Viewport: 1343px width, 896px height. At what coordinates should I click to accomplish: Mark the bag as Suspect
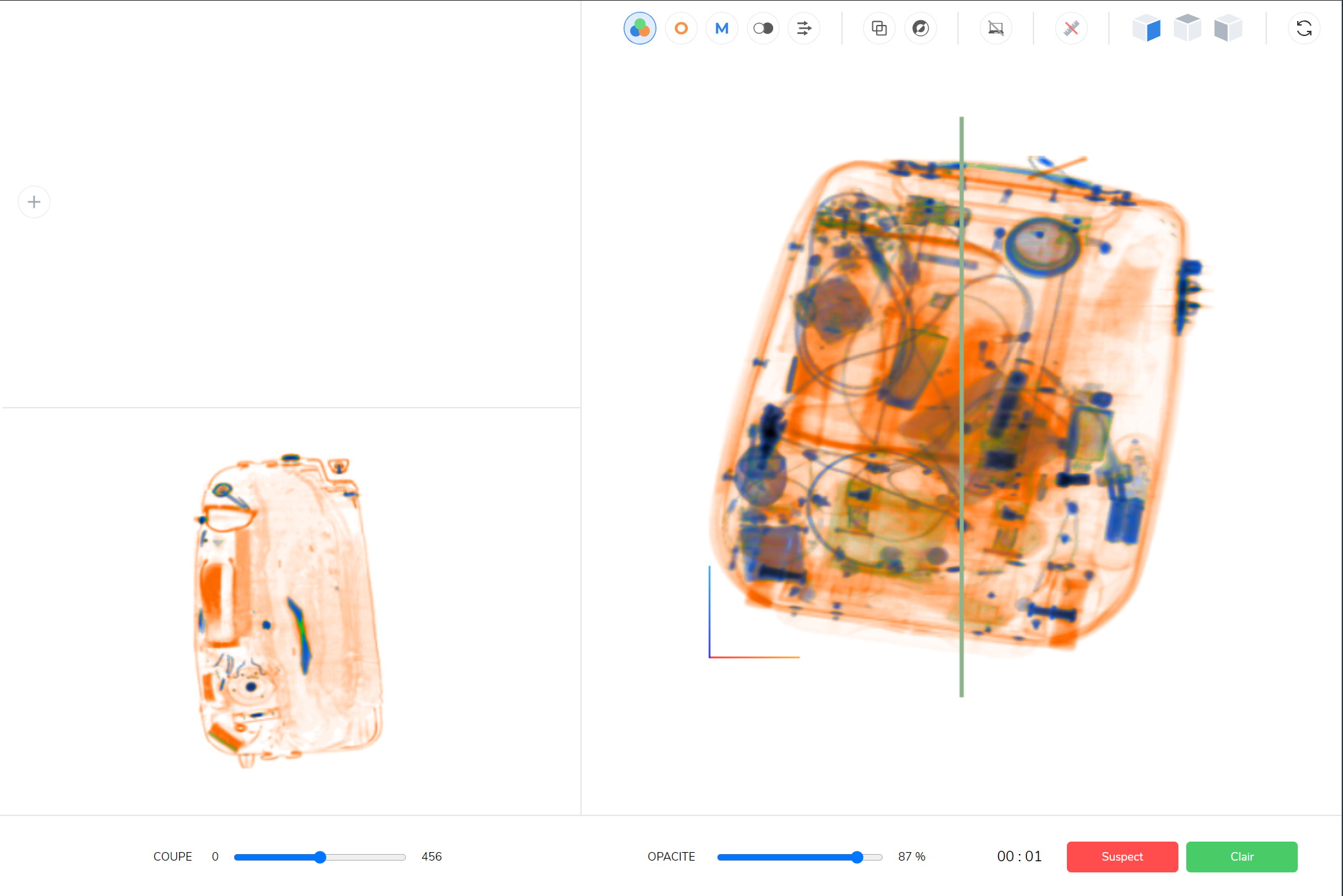coord(1122,857)
